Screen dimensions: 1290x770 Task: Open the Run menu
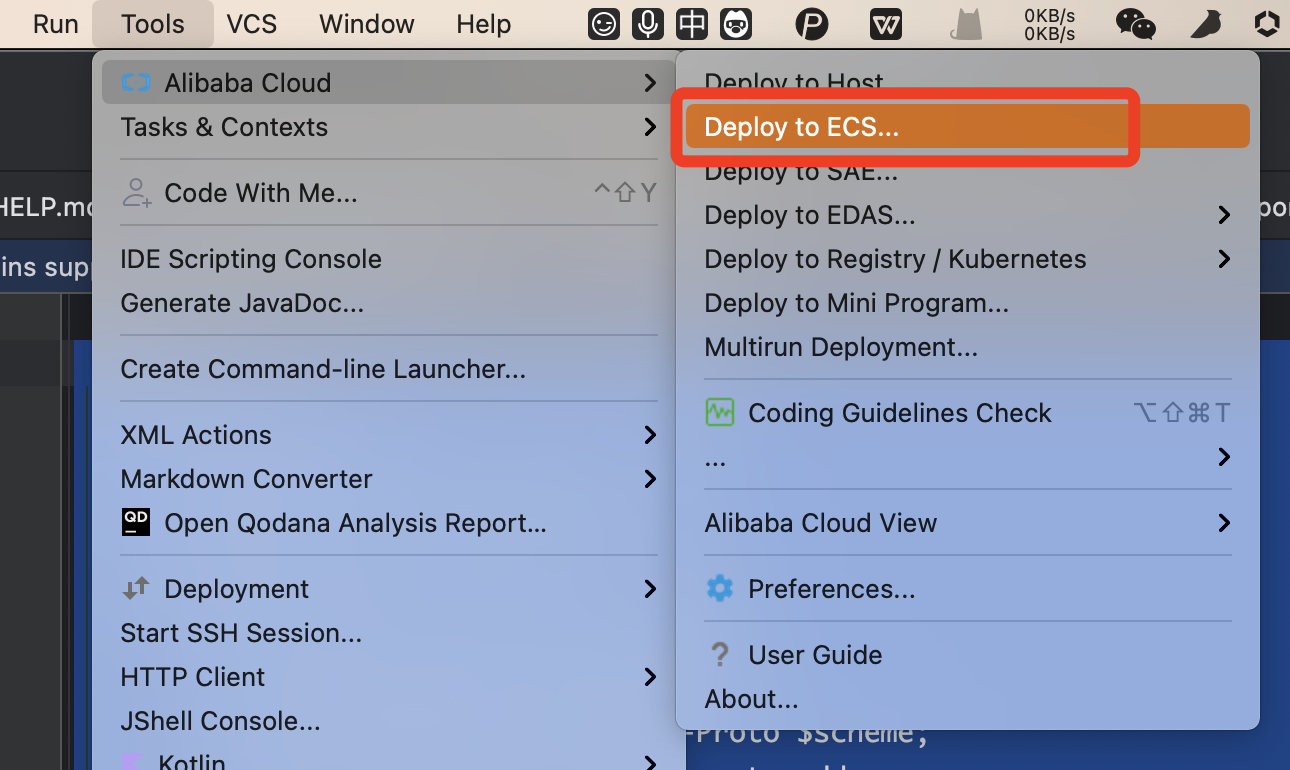point(55,24)
